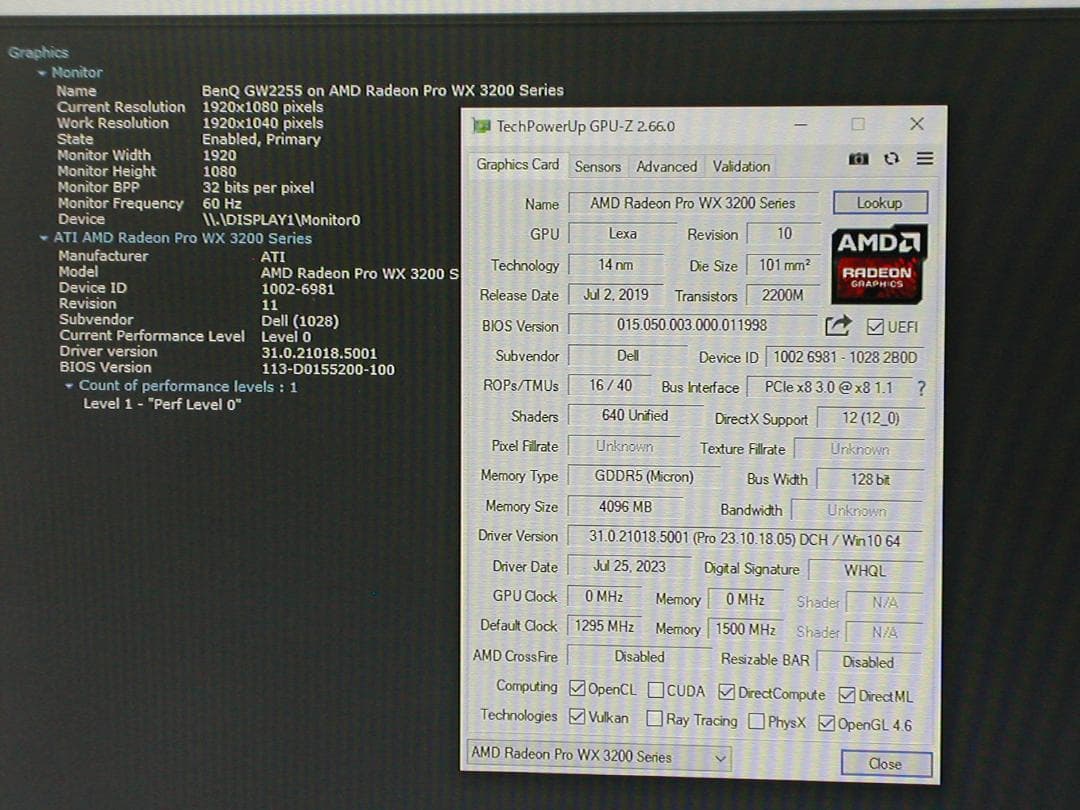Toggle the Vulkan checkbox
Image resolution: width=1080 pixels, height=810 pixels.
pos(577,717)
